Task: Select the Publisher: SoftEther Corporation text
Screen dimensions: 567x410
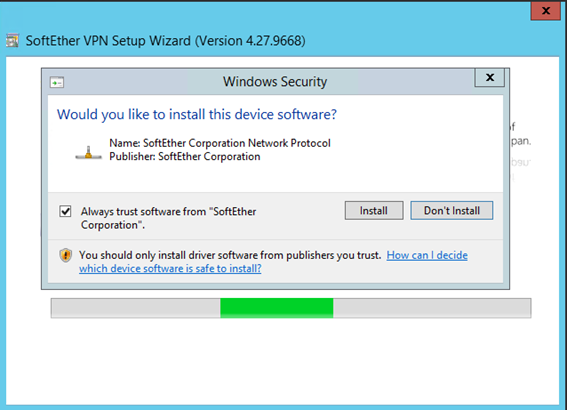Action: tap(185, 157)
